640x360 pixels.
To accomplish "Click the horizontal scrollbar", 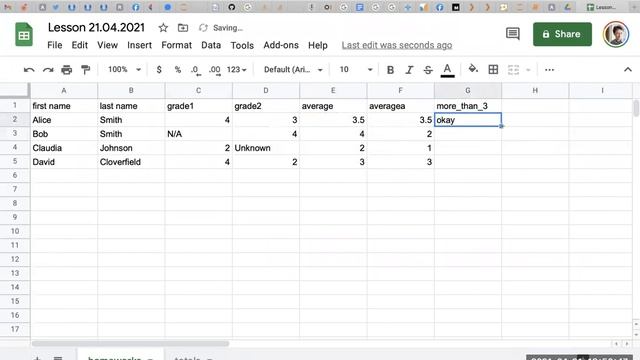I will coord(130,343).
